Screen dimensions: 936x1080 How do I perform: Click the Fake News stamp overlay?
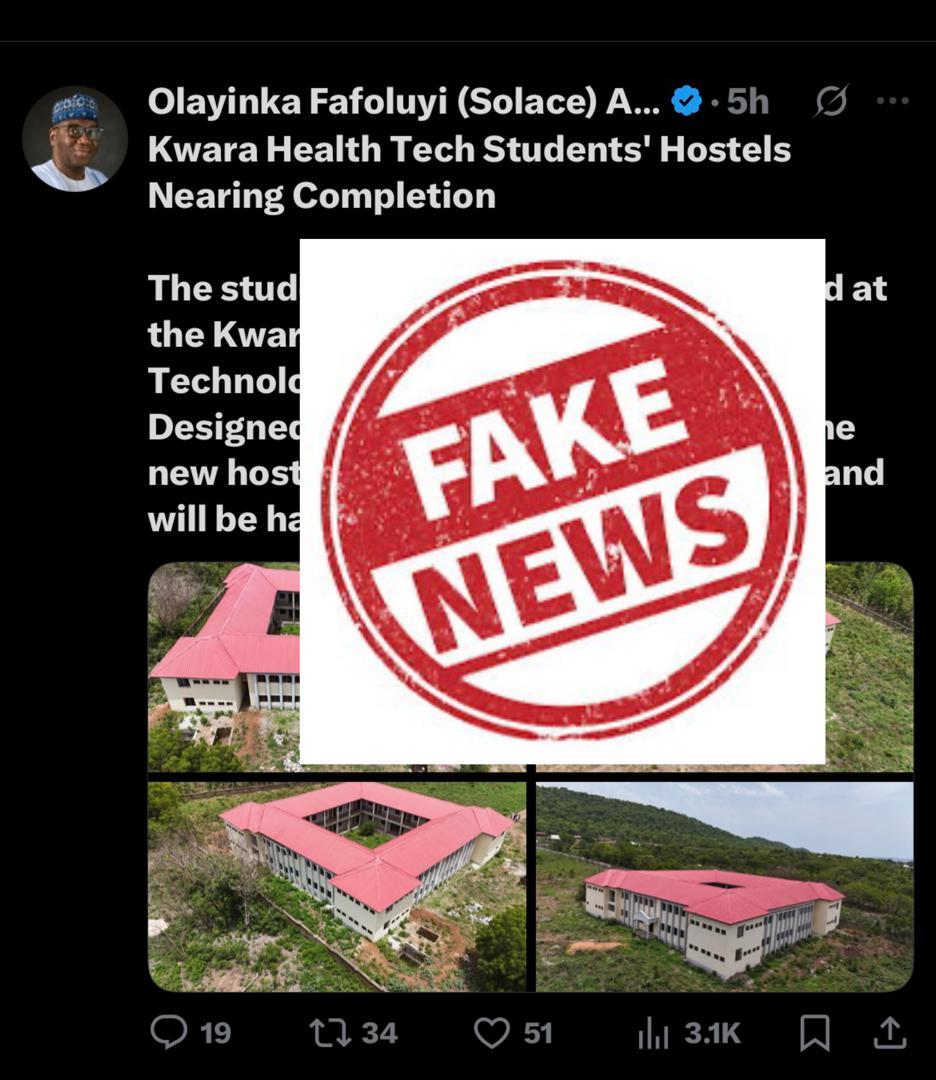pyautogui.click(x=562, y=501)
